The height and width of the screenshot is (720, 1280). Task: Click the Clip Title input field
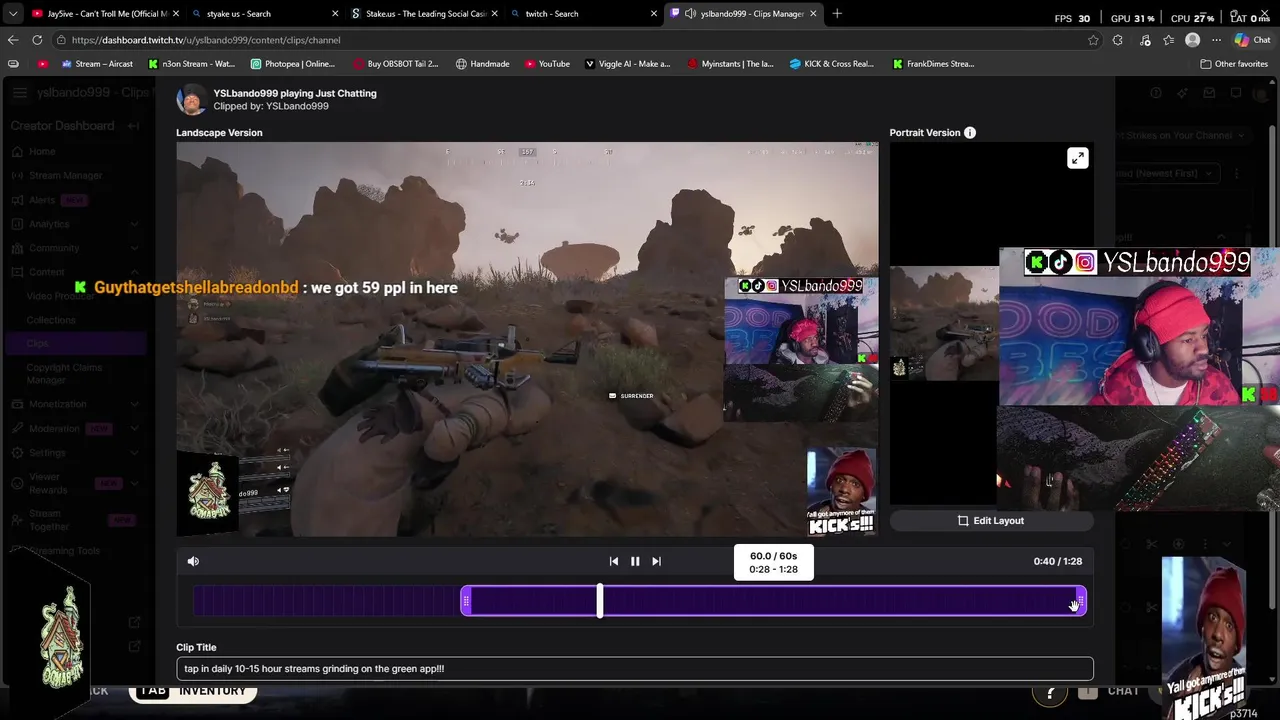pyautogui.click(x=635, y=668)
